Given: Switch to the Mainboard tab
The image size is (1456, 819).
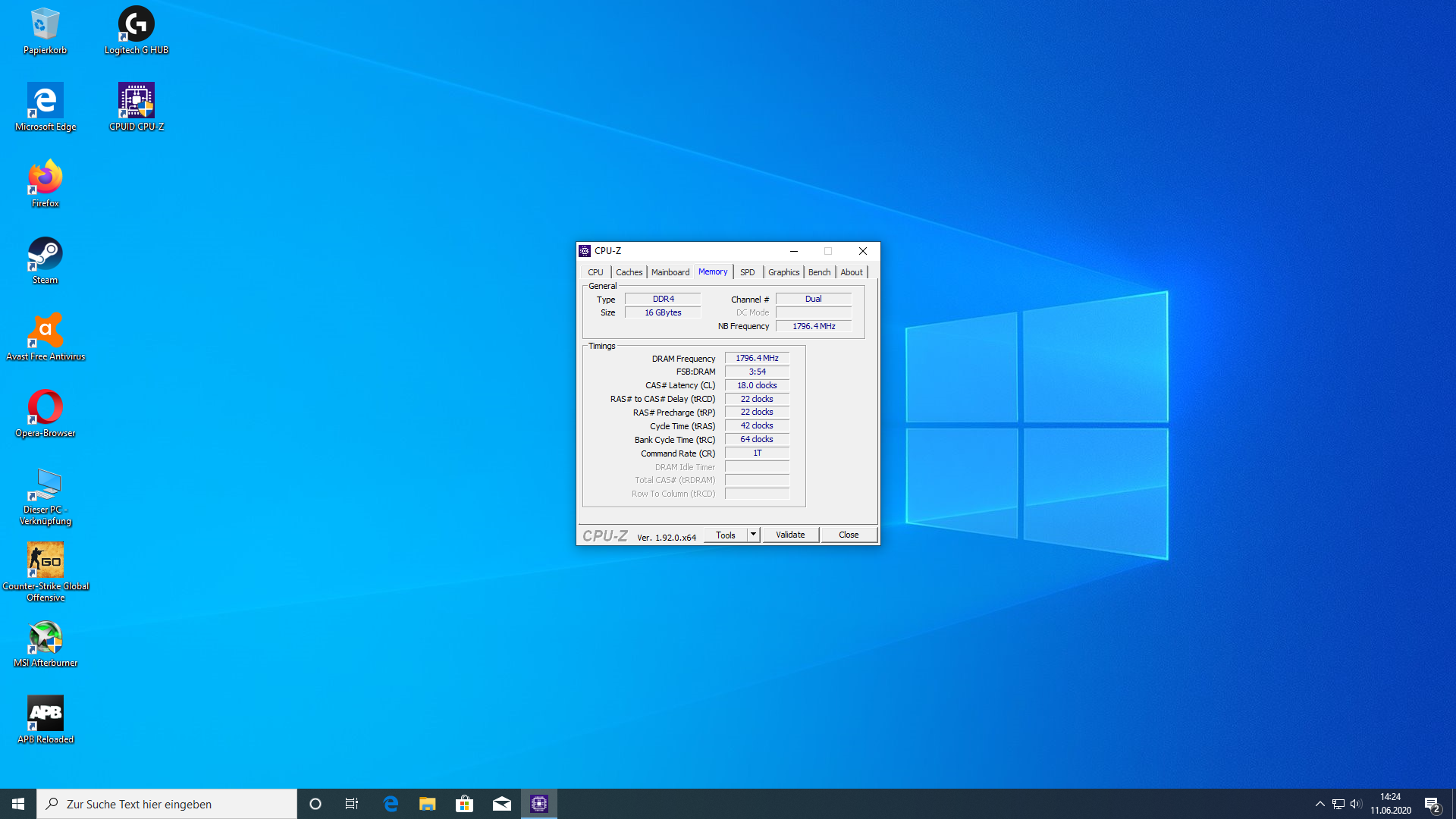Looking at the screenshot, I should pos(670,272).
